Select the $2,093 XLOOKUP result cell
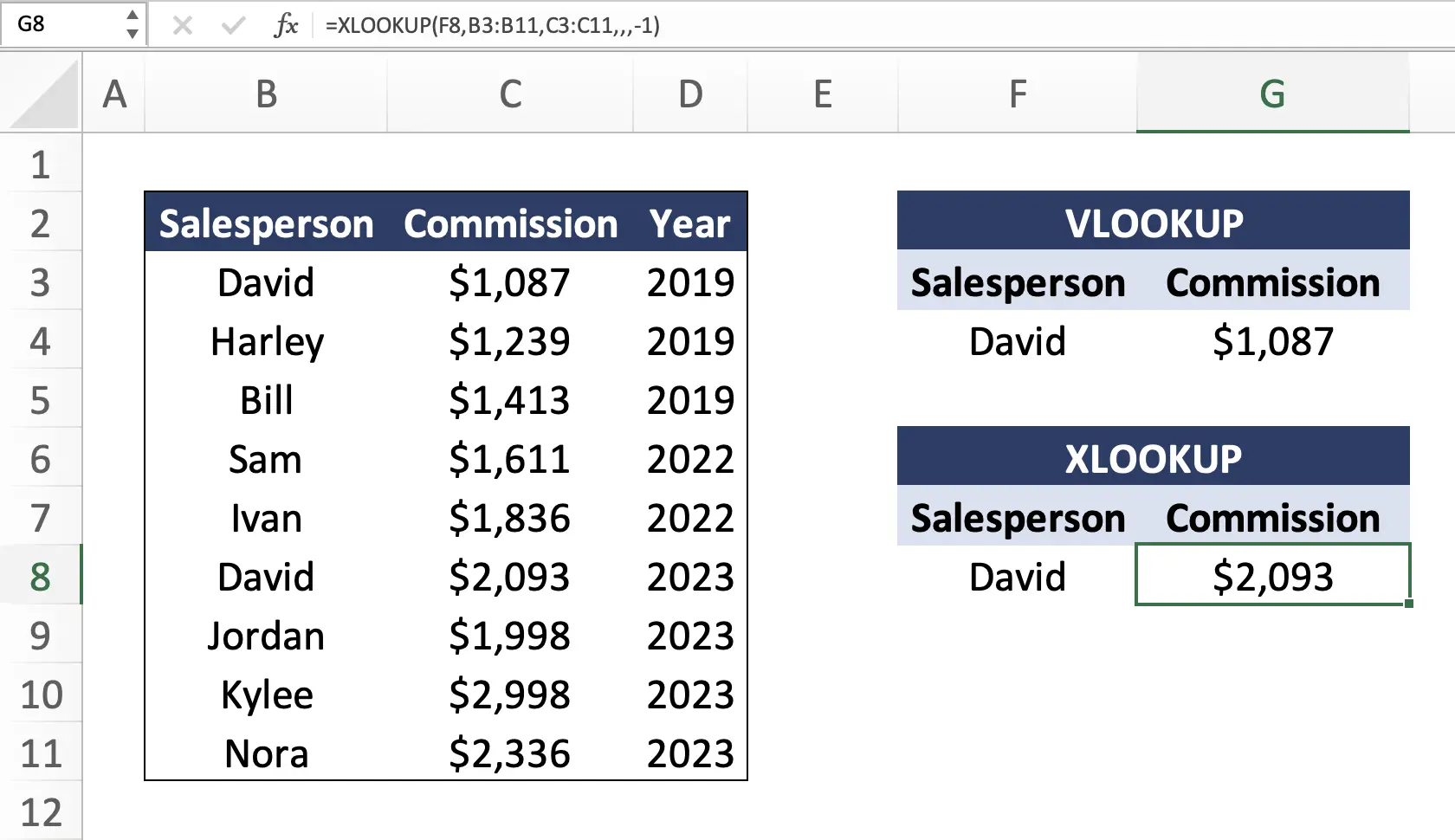The image size is (1455, 840). [x=1271, y=576]
